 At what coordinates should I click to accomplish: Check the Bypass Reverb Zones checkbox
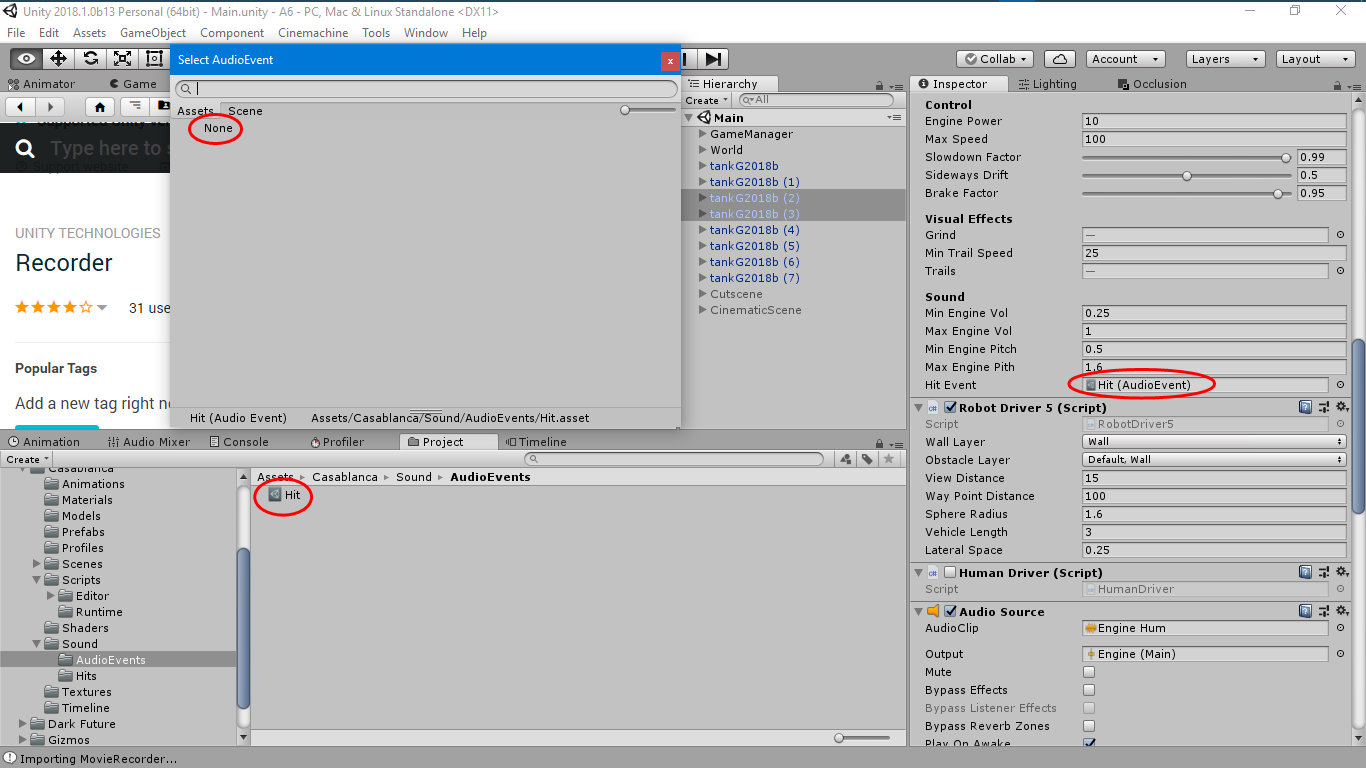coord(1089,726)
